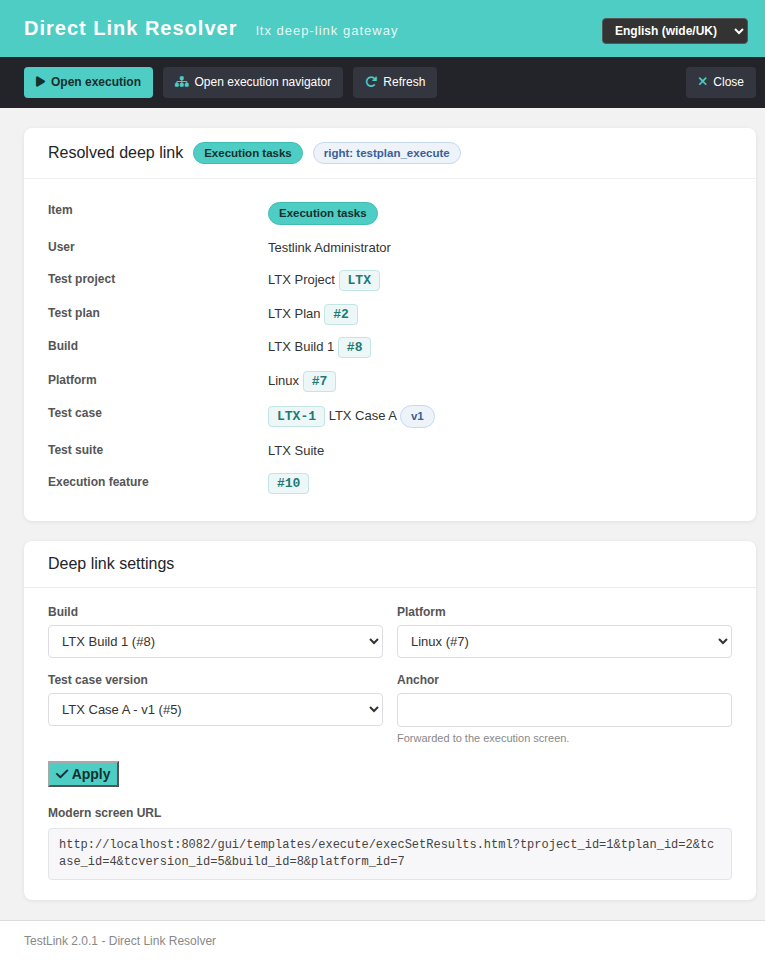Click the Modern screen URL box
Viewport: 765px width, 963px height.
pos(390,854)
